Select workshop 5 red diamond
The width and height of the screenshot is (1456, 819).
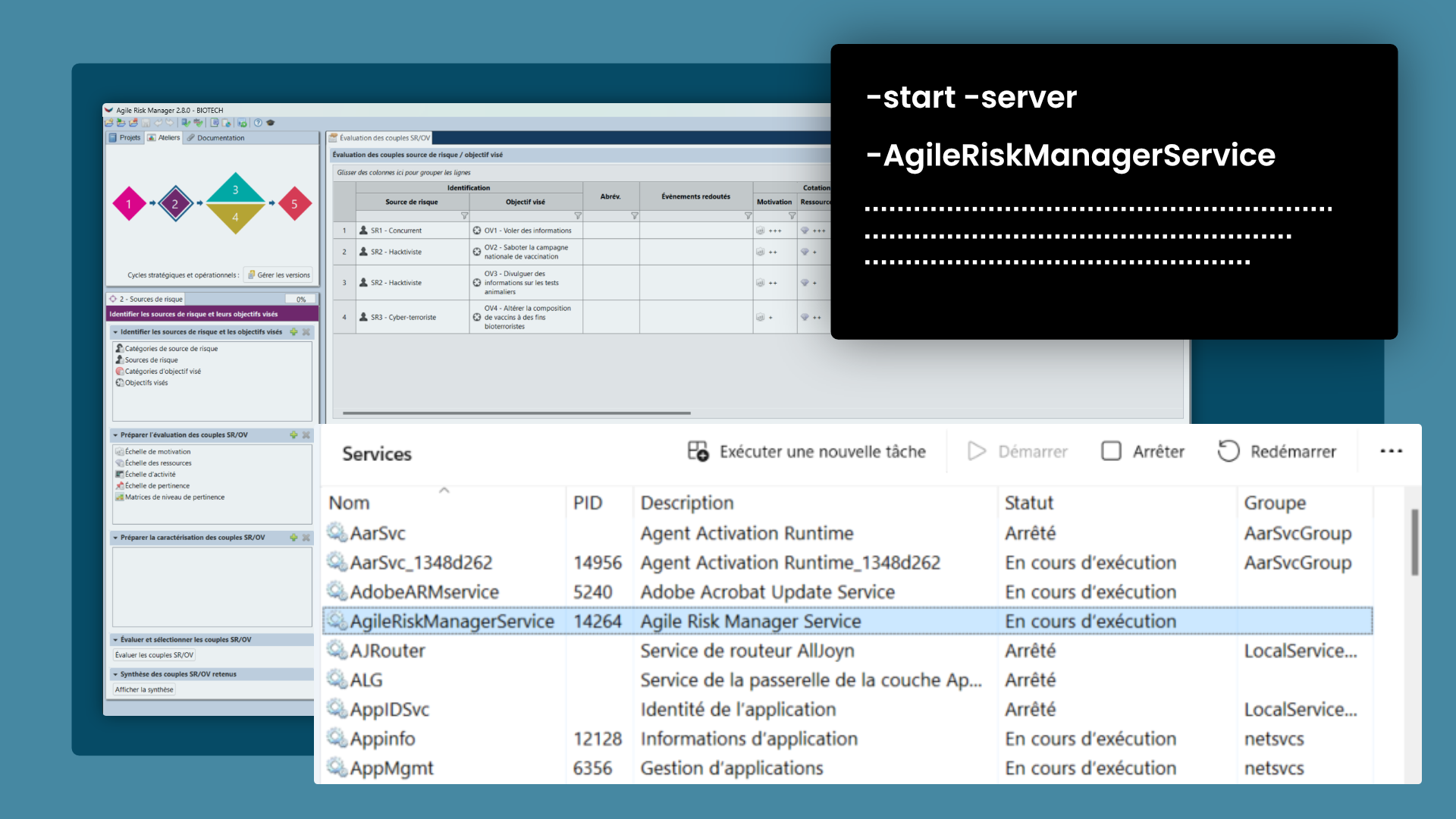click(295, 203)
